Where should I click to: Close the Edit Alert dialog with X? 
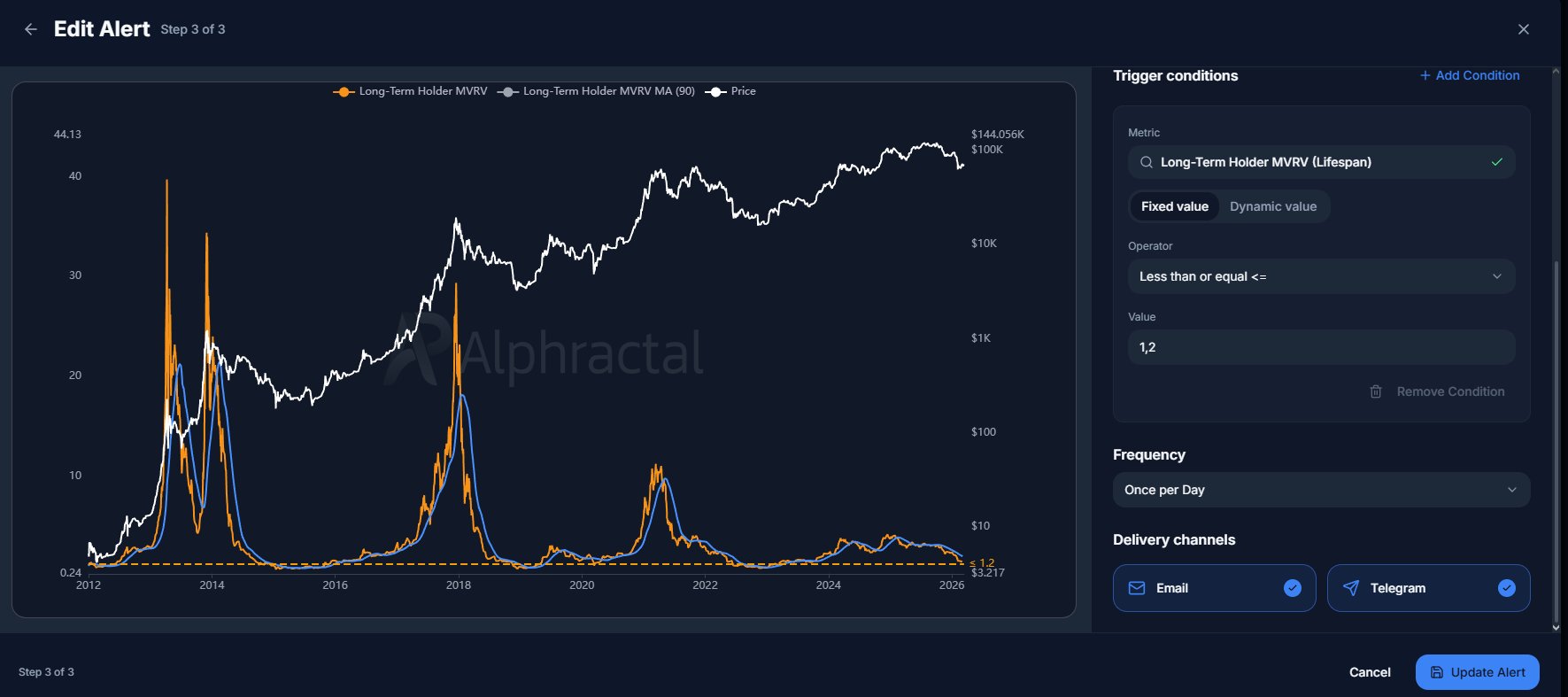[x=1523, y=29]
